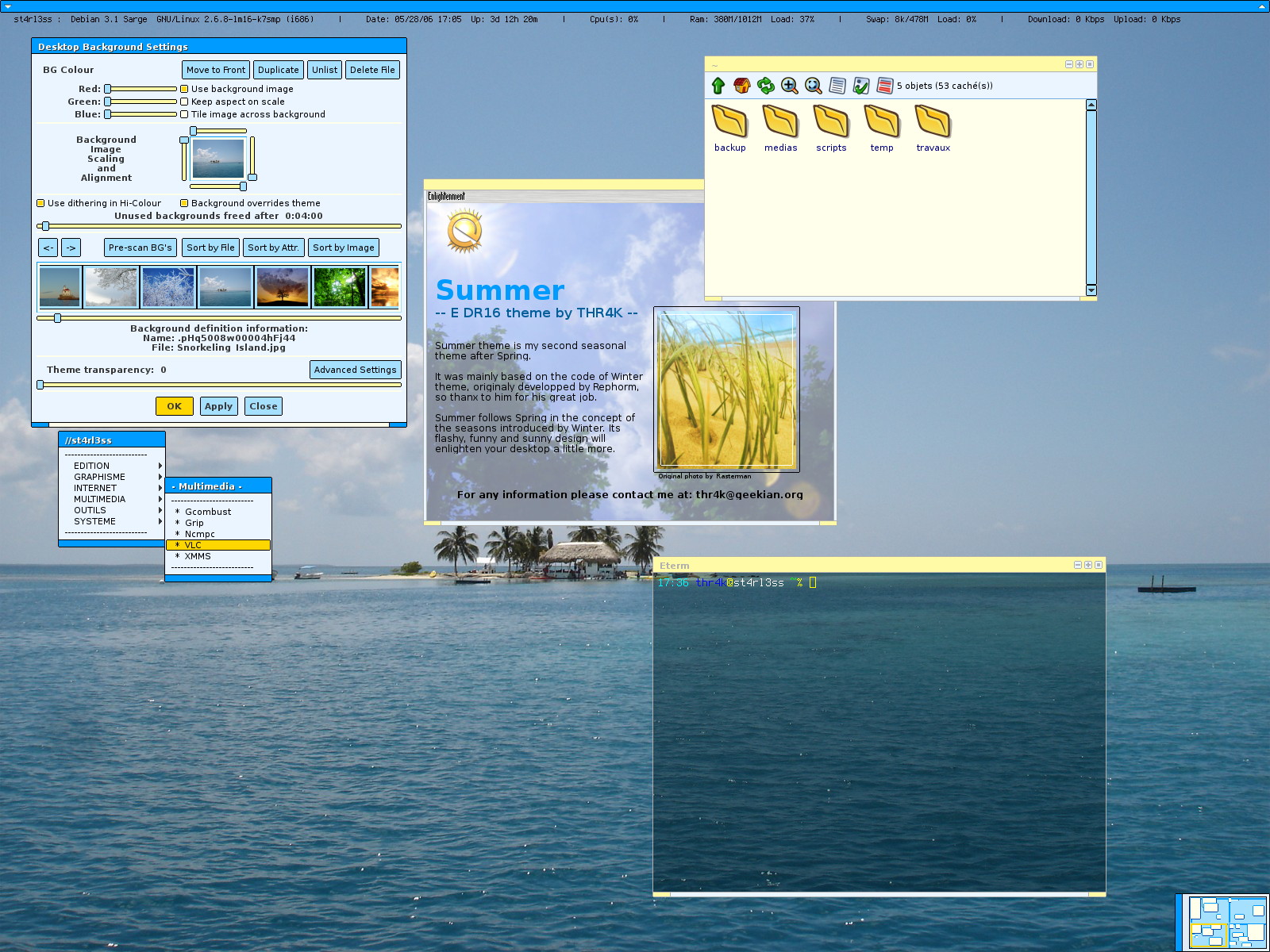1270x952 pixels.
Task: Open the home folder icon
Action: [x=742, y=86]
